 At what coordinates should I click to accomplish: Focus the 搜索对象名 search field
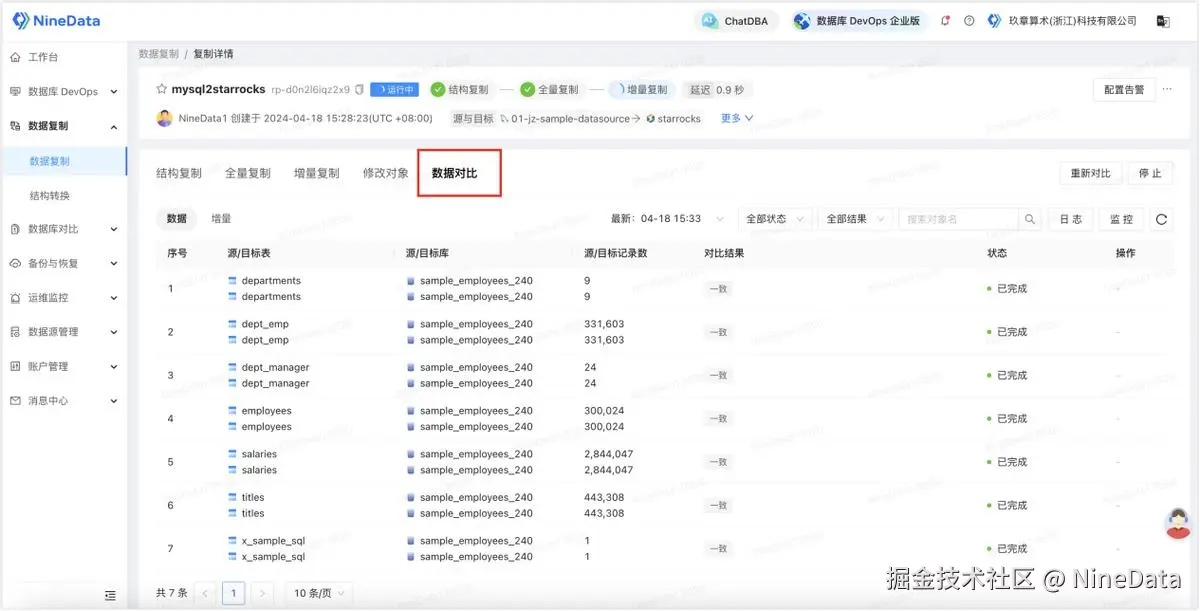(x=958, y=219)
